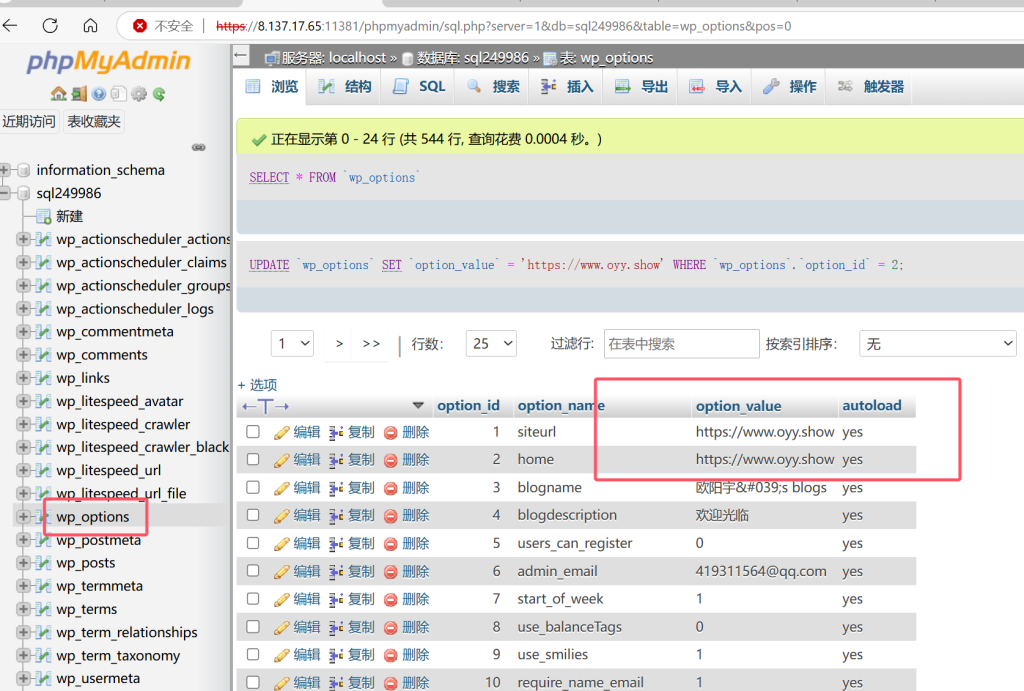Click the log out door icon
Viewport: 1024px width, 691px height.
click(79, 94)
